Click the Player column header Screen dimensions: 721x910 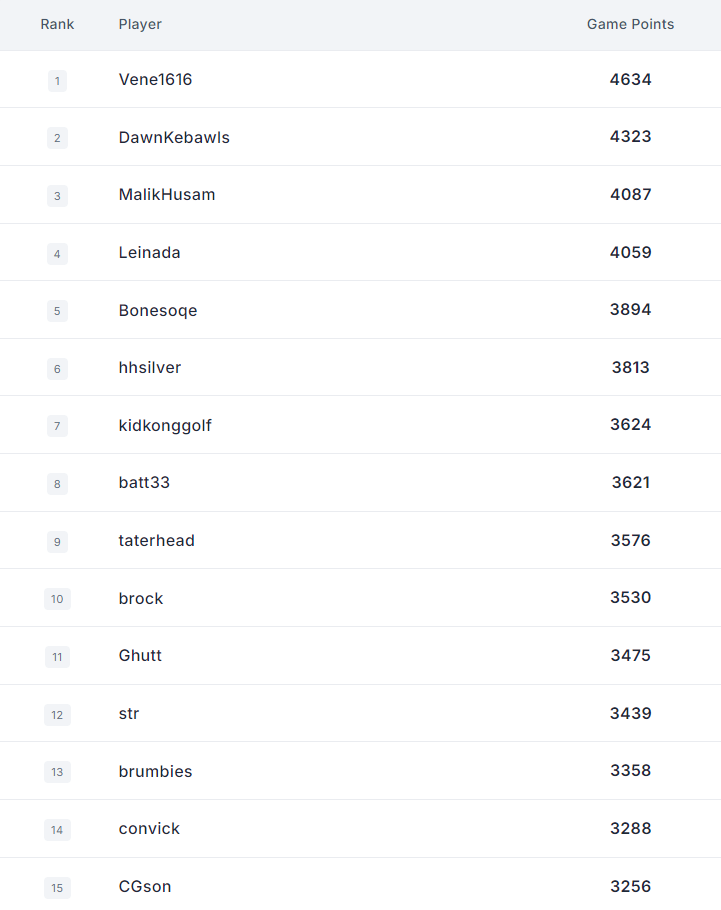140,24
